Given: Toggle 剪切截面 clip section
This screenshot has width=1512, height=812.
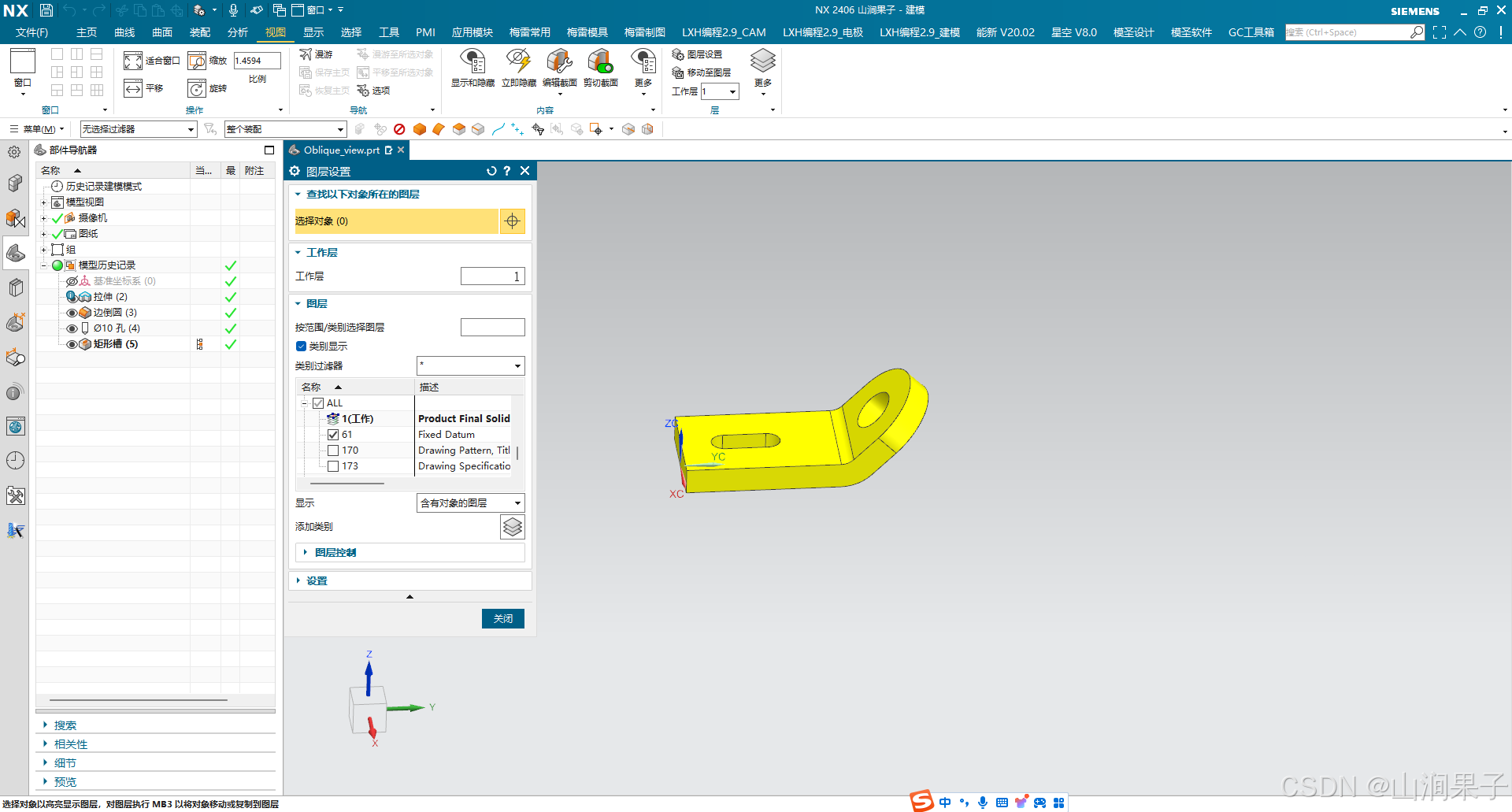Looking at the screenshot, I should 600,68.
